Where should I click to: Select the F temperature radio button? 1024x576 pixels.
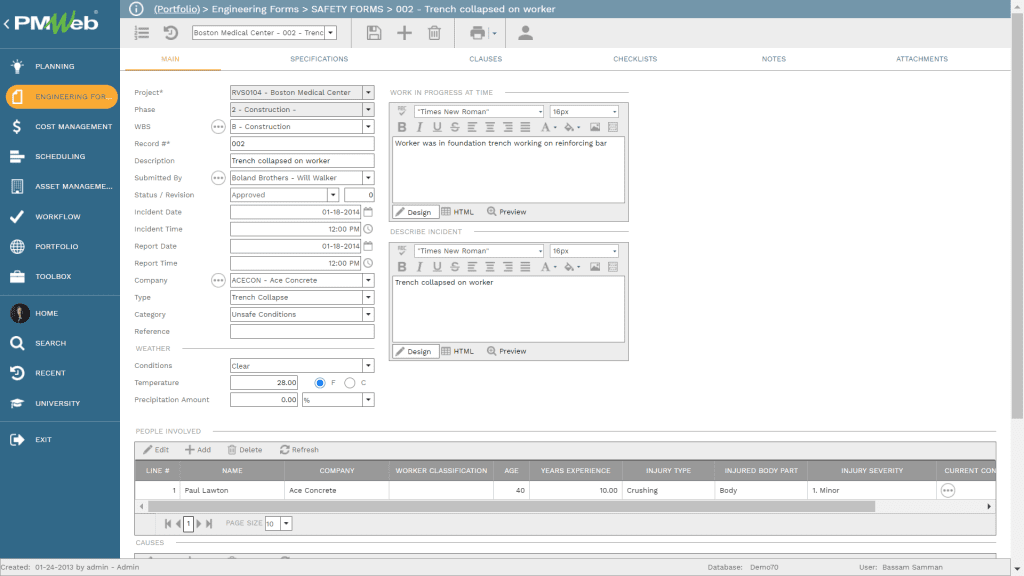click(x=319, y=383)
